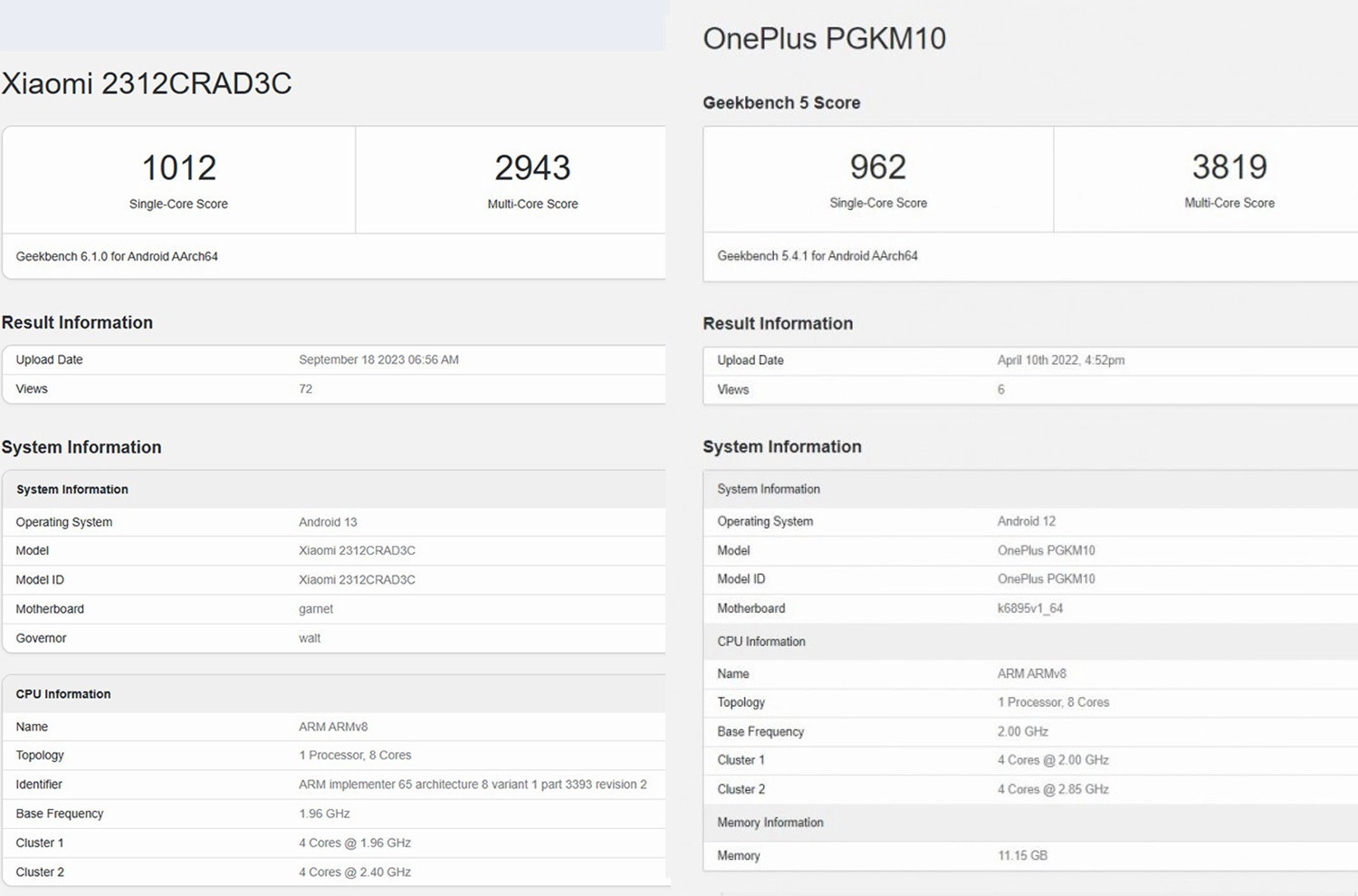The height and width of the screenshot is (896, 1358).
Task: Select the memory value '11.15 GB'
Action: (1022, 855)
